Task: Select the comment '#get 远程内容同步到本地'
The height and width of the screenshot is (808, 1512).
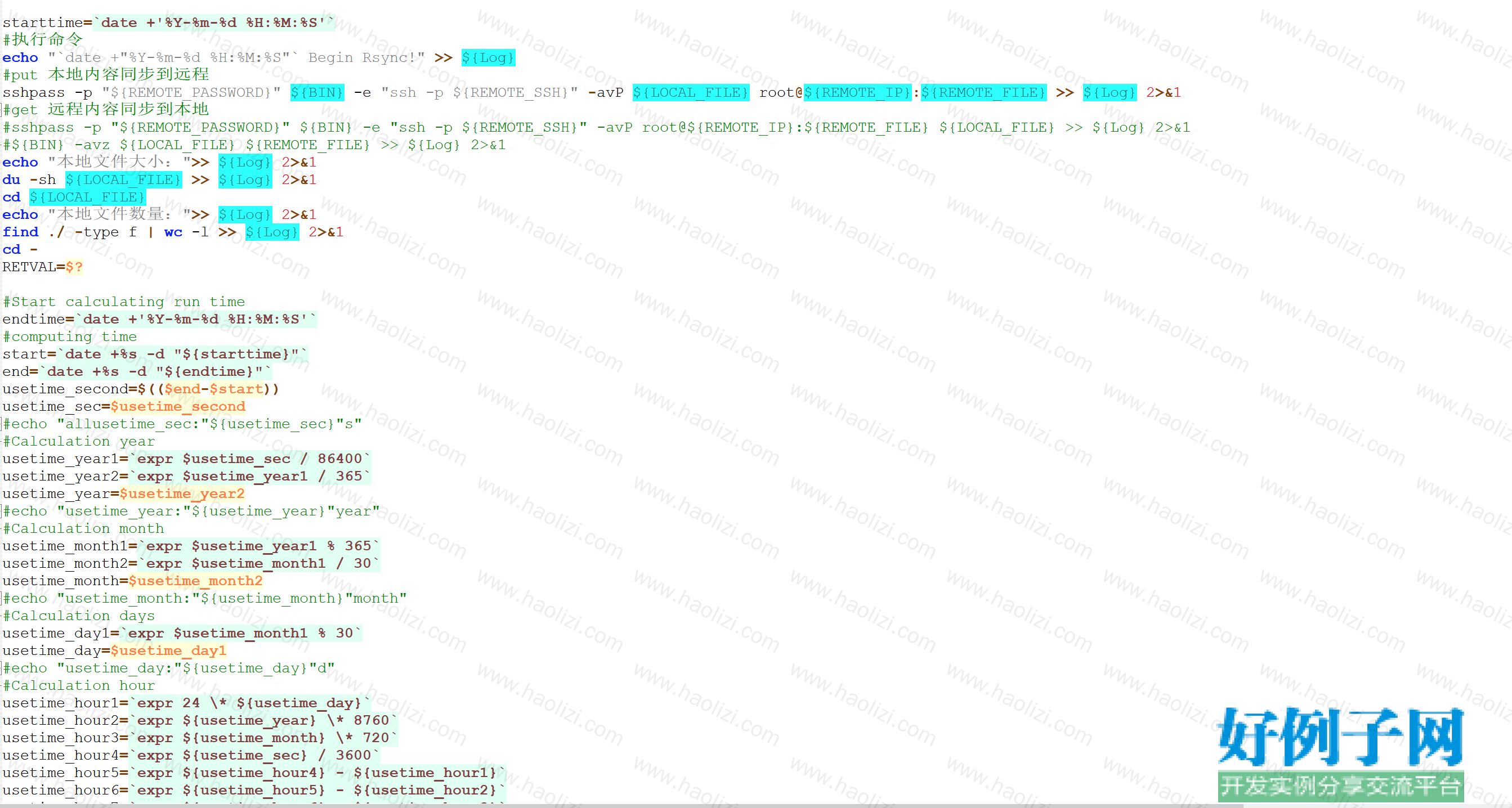Action: (106, 110)
